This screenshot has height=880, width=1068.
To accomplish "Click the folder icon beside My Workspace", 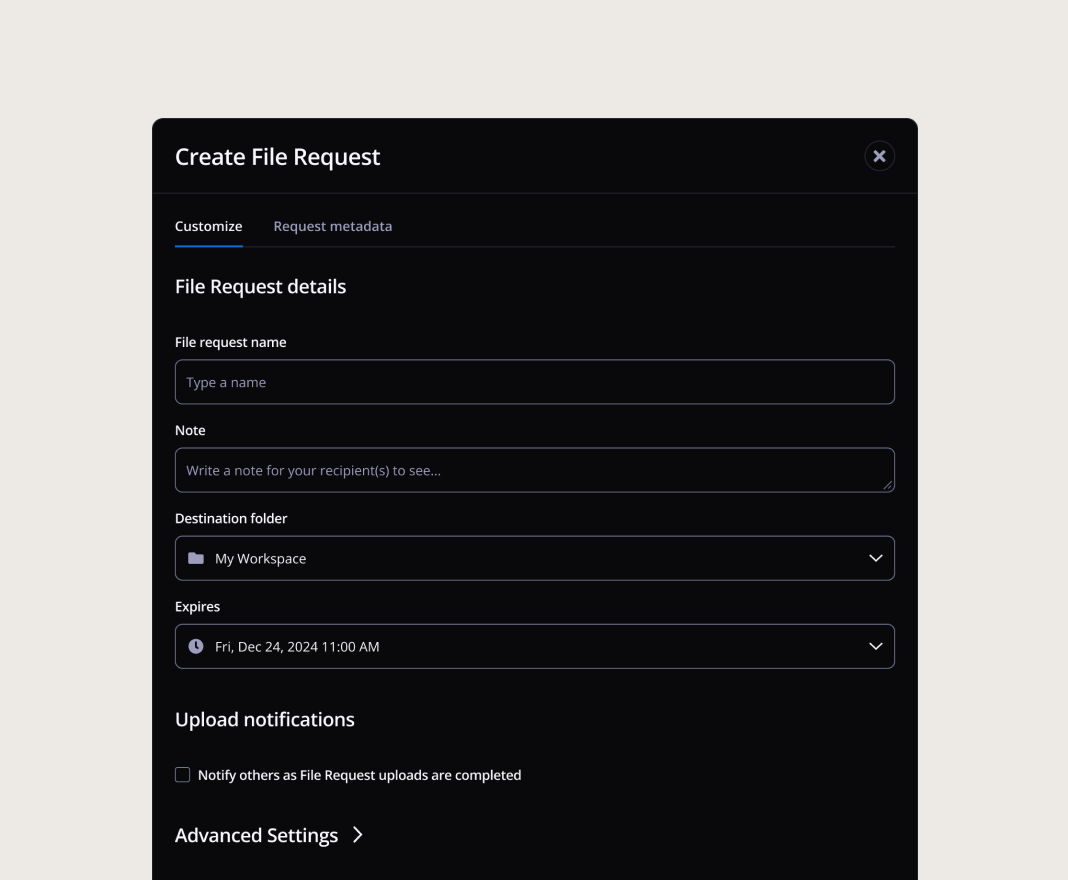I will pos(196,559).
